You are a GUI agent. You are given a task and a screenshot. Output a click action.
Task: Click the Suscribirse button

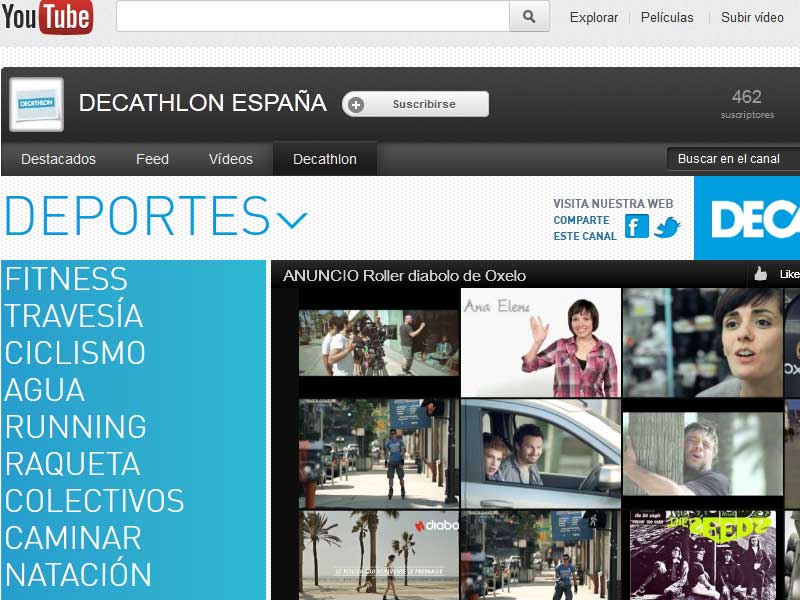[415, 104]
